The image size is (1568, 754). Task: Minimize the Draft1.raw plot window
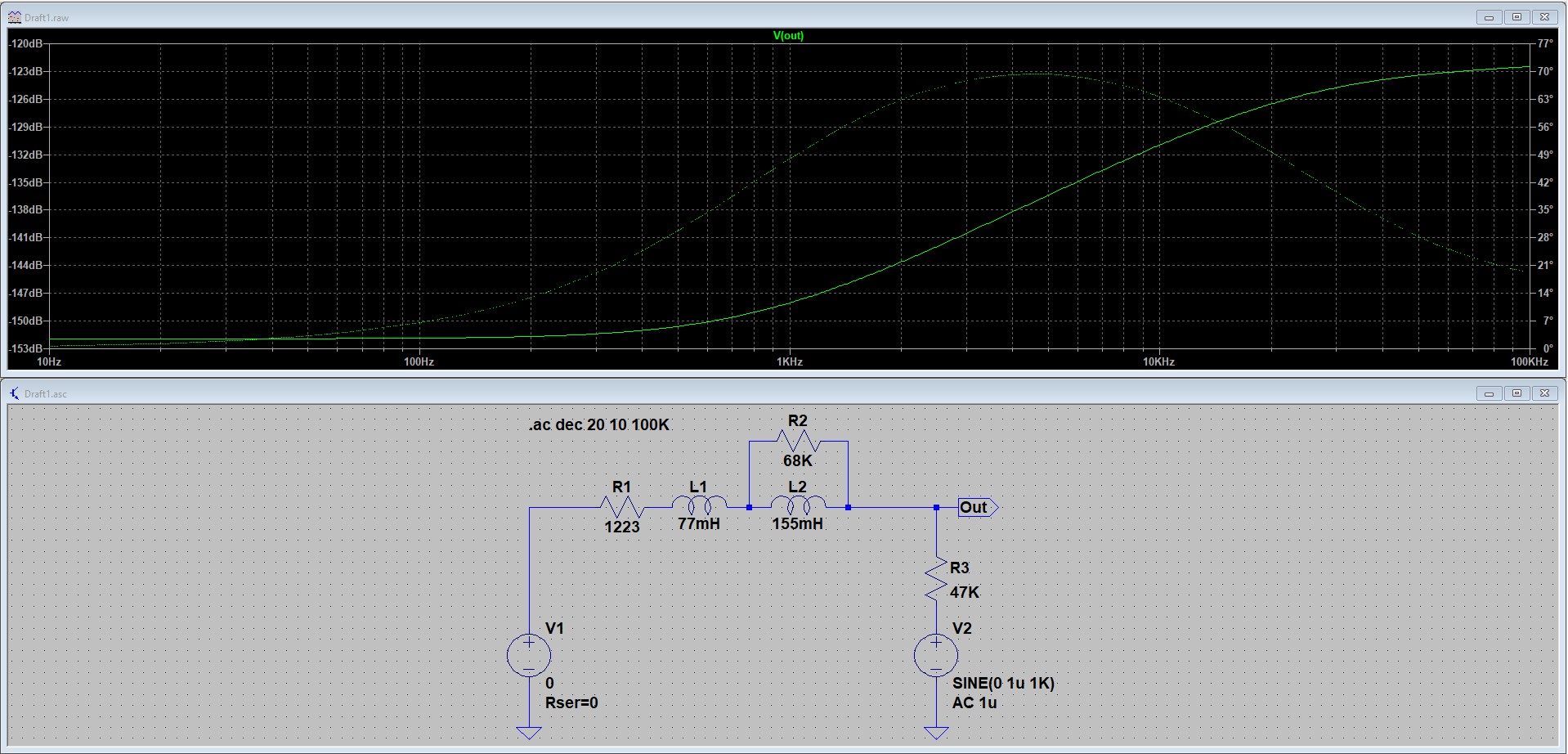(x=1489, y=17)
